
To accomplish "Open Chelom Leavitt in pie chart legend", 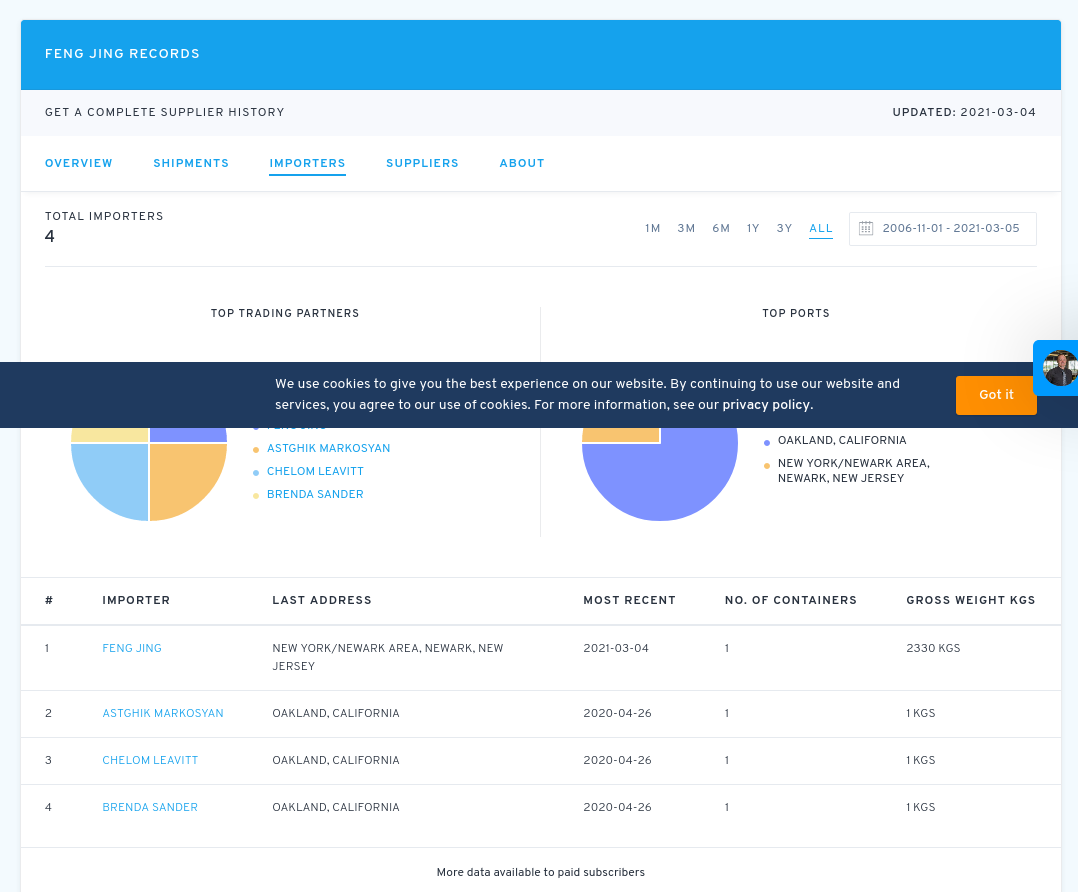I will point(315,471).
